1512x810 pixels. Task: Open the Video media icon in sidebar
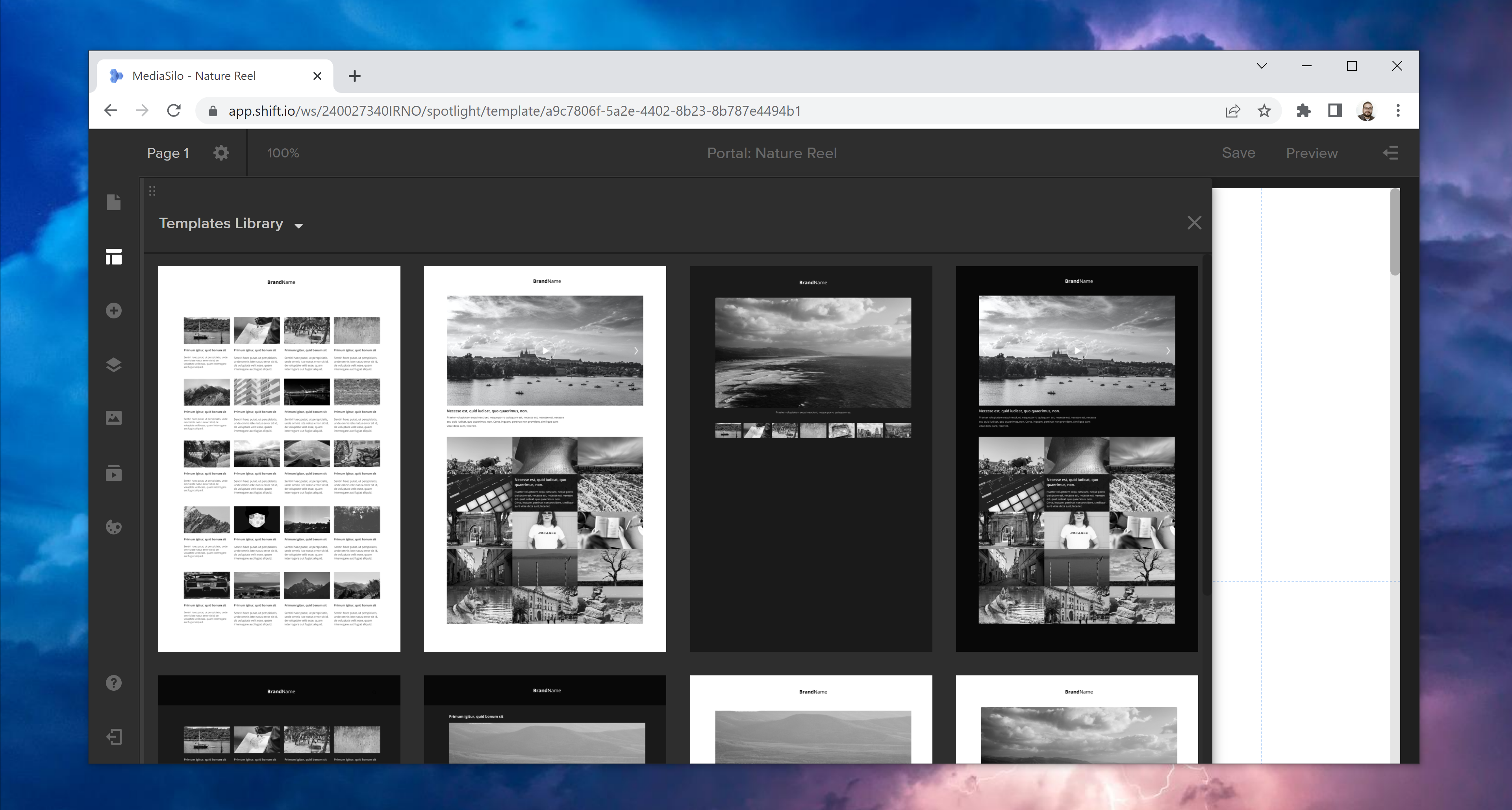[x=114, y=473]
